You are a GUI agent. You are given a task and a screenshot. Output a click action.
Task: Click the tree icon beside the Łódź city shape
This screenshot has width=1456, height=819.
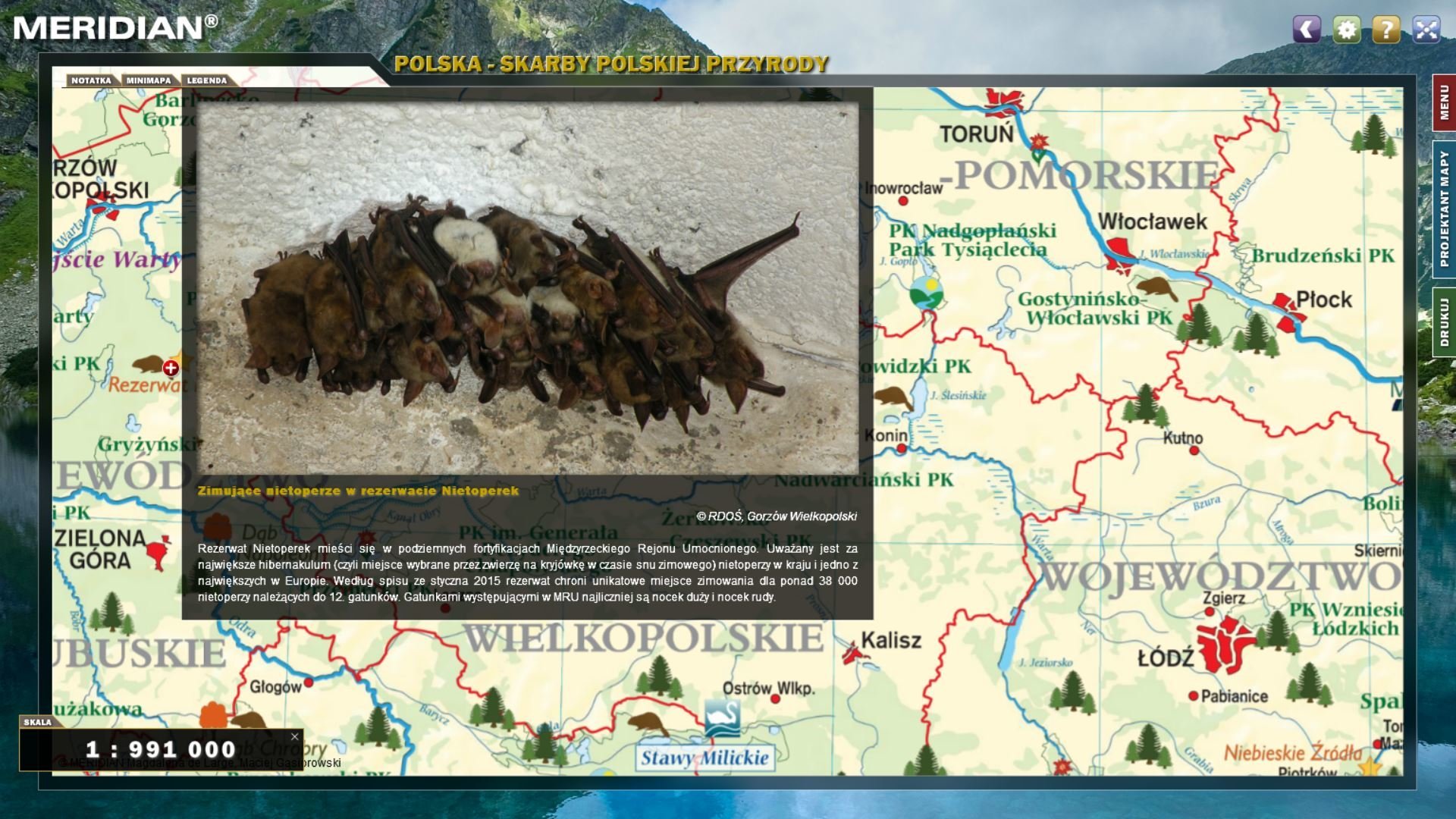pos(1276,630)
